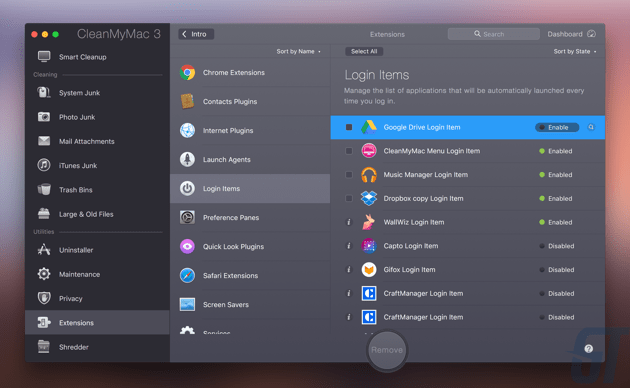Screen dimensions: 630x388
Task: Click the Capto app icon
Action: (x=368, y=246)
